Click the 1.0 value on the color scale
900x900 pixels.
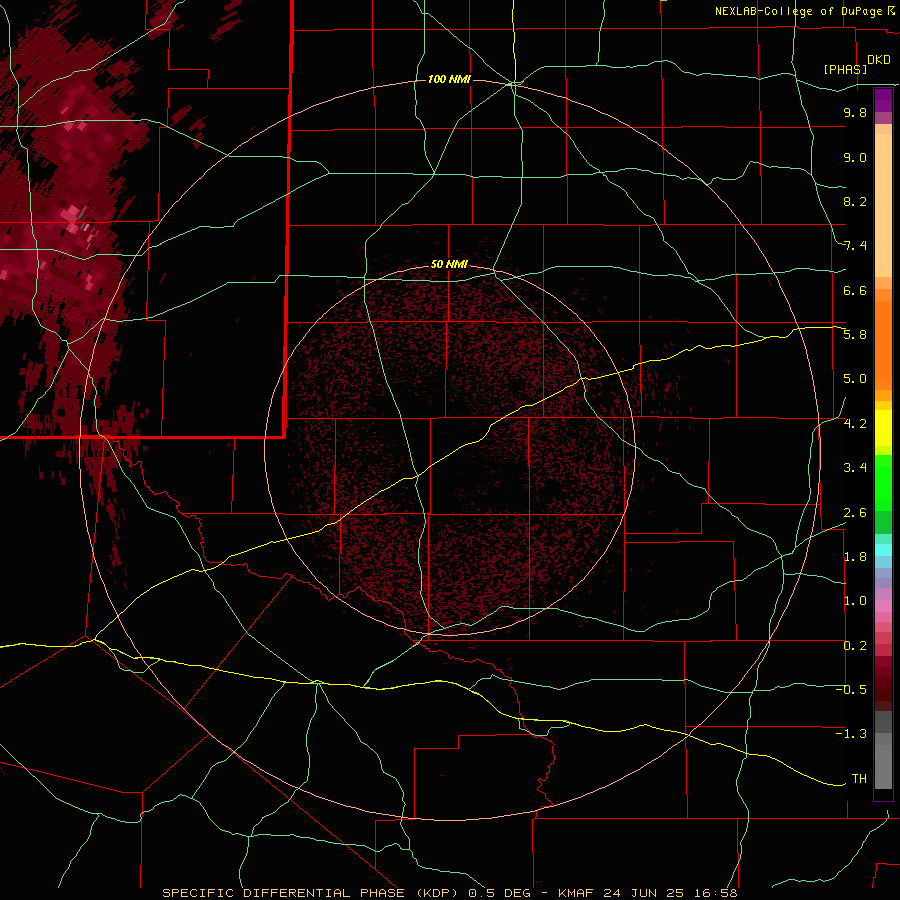855,601
